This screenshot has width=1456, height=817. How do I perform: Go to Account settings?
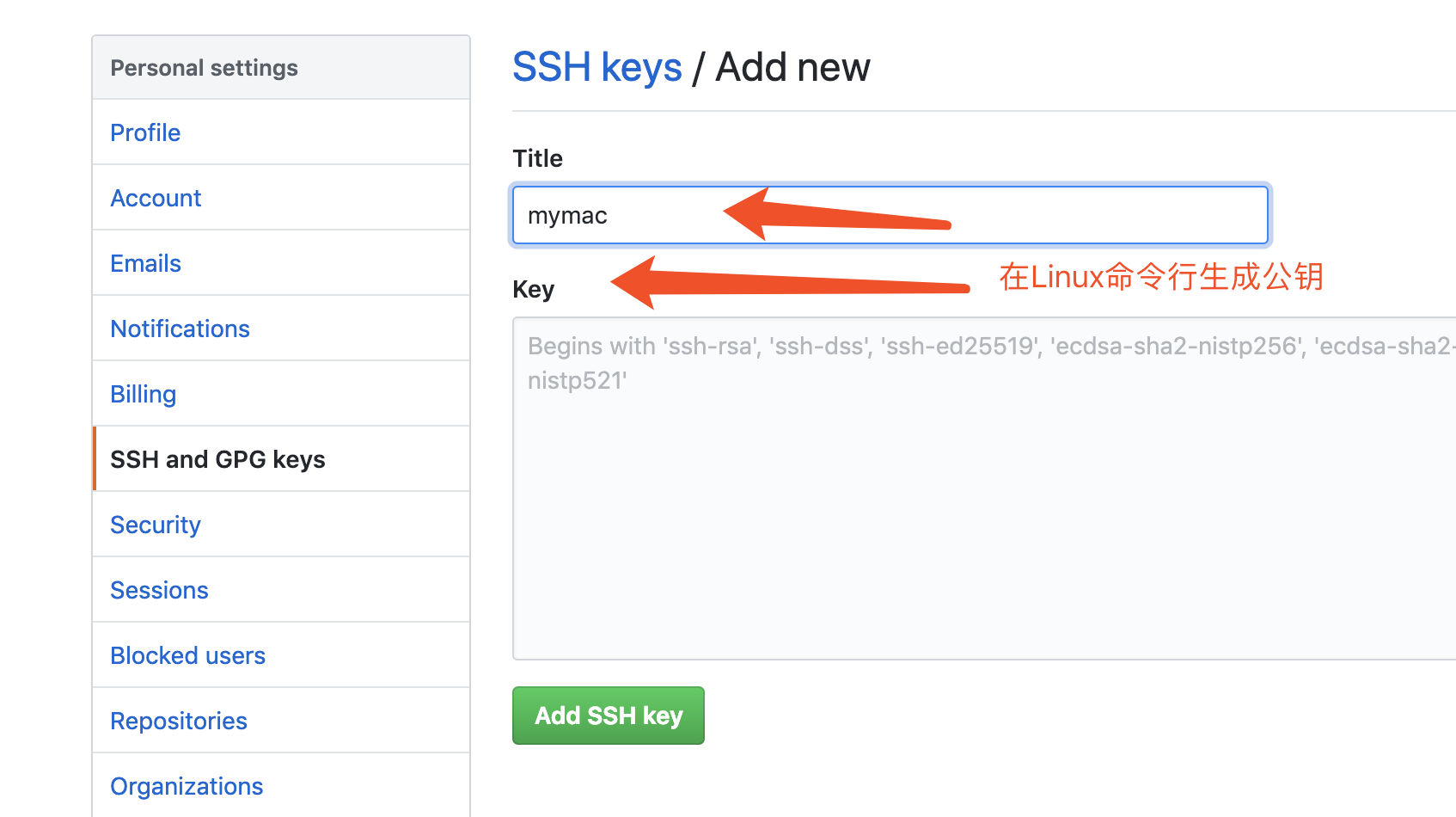click(x=156, y=198)
